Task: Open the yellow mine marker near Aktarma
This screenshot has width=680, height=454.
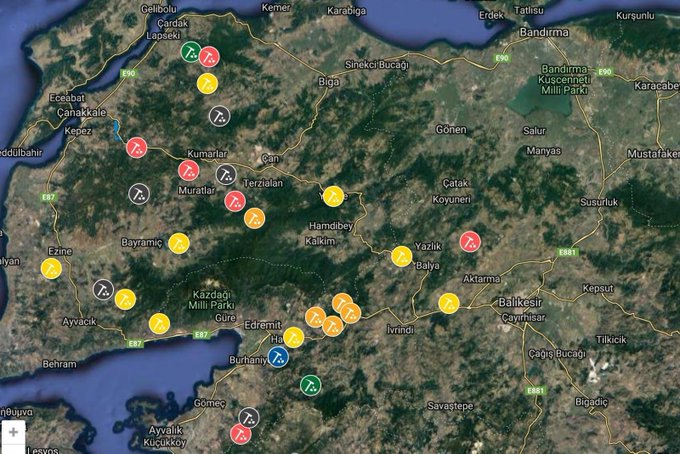Action: tap(448, 303)
